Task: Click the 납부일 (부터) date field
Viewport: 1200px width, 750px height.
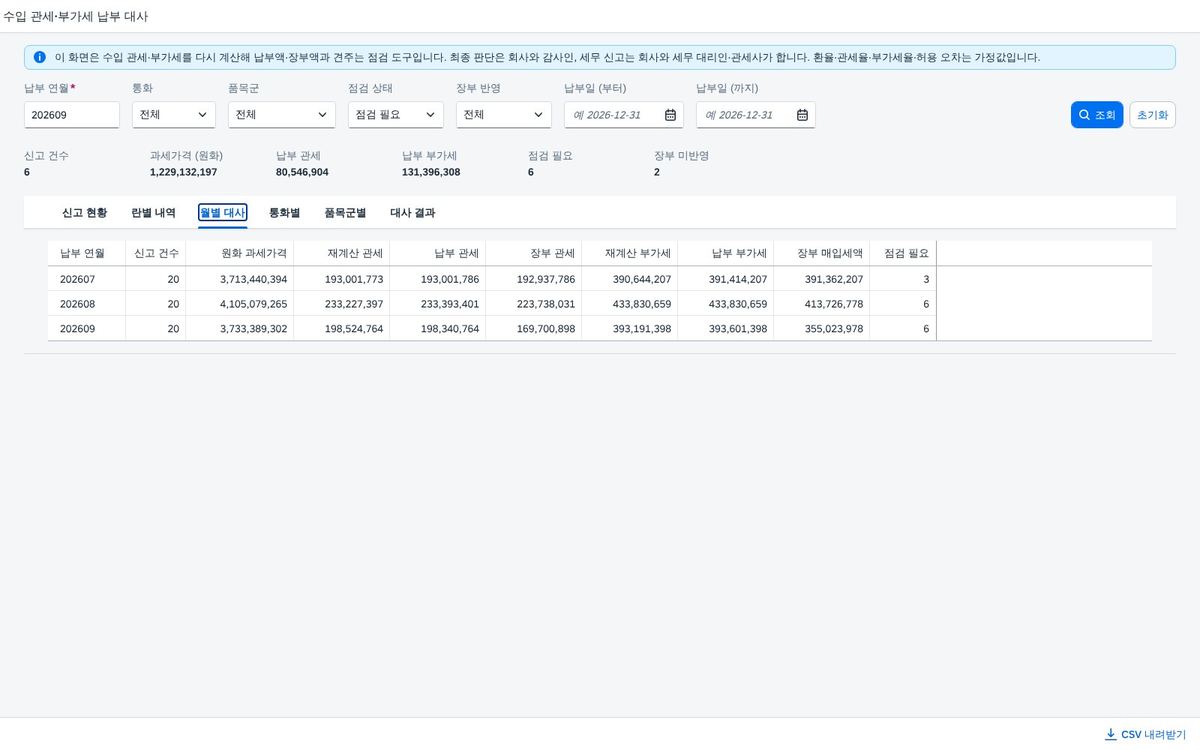Action: coord(624,115)
